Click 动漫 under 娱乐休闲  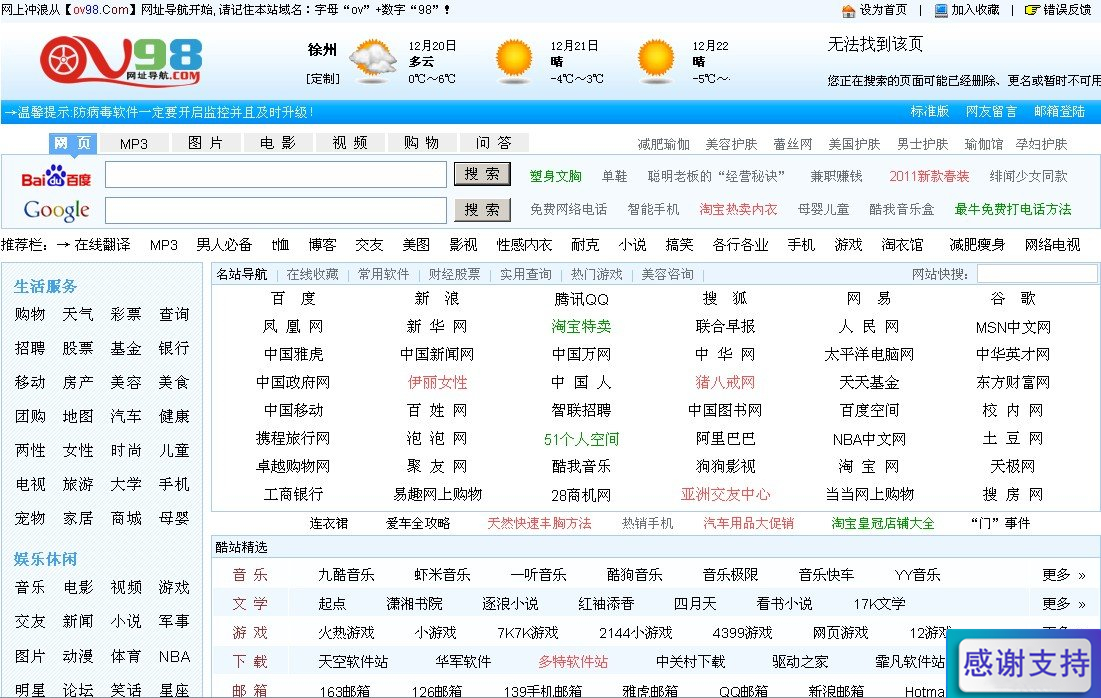point(77,656)
